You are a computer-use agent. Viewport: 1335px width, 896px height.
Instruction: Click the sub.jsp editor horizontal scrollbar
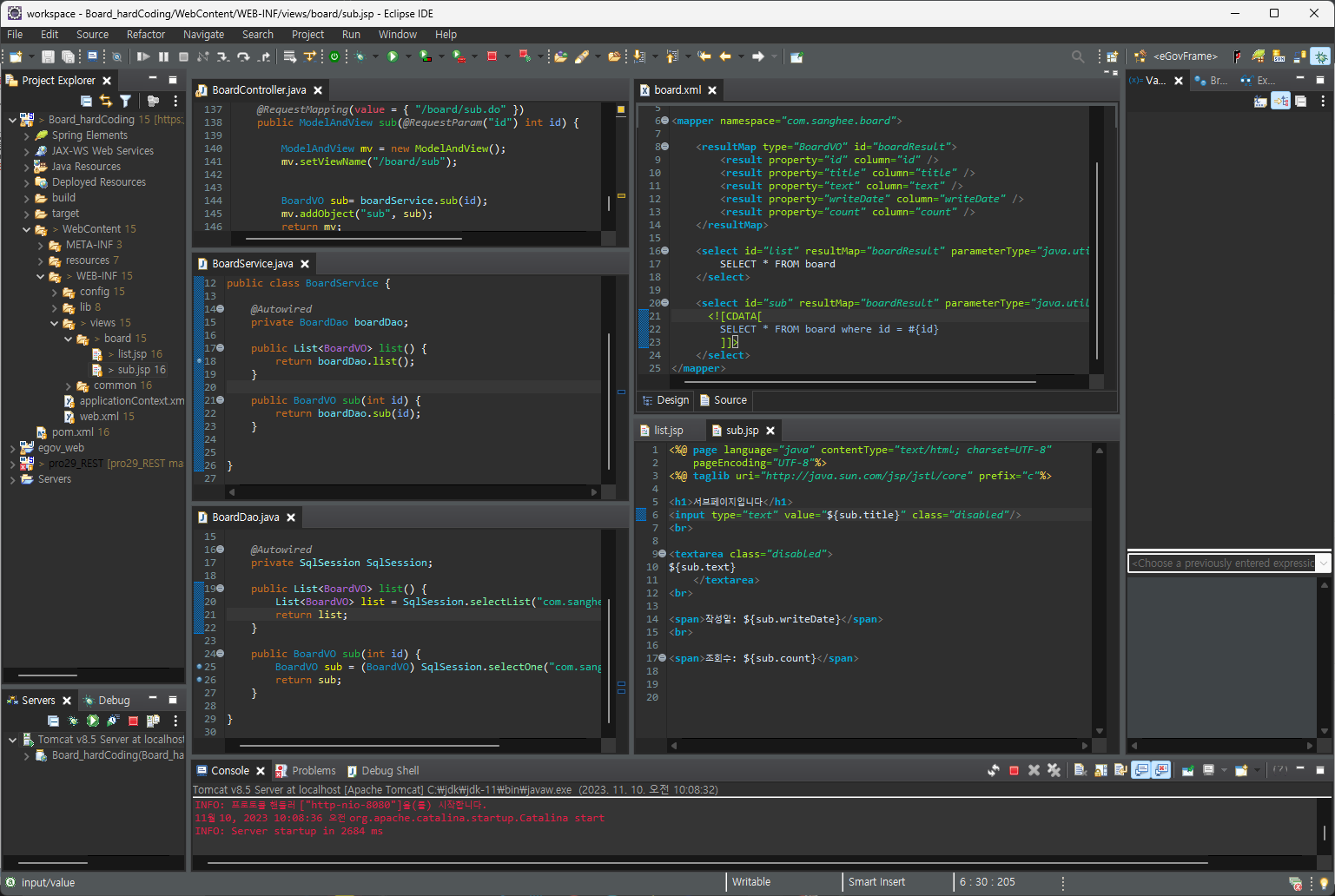pos(877,746)
